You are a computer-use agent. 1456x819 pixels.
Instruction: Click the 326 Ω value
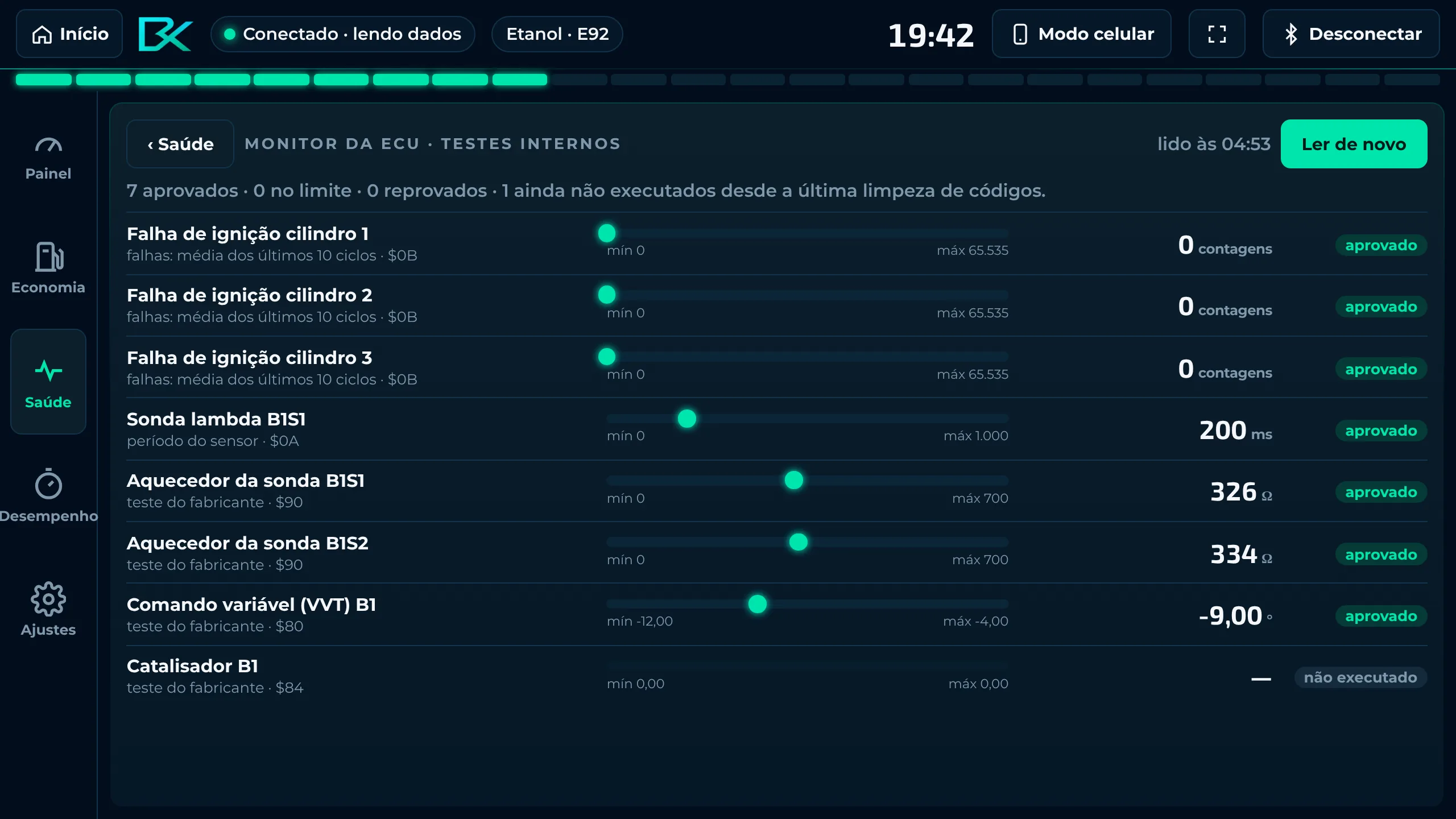click(x=1241, y=492)
